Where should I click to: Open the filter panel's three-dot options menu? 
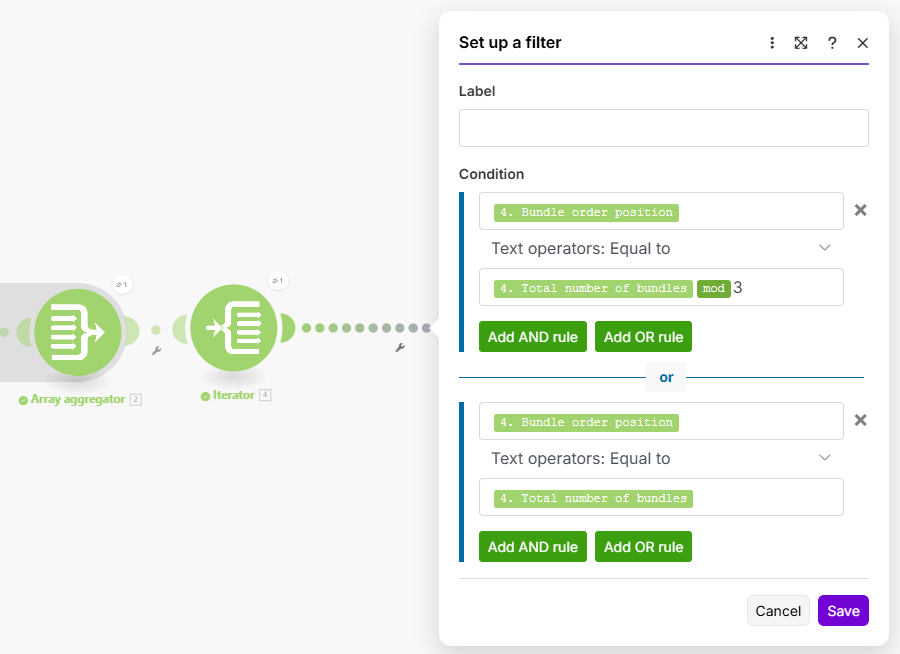point(772,43)
